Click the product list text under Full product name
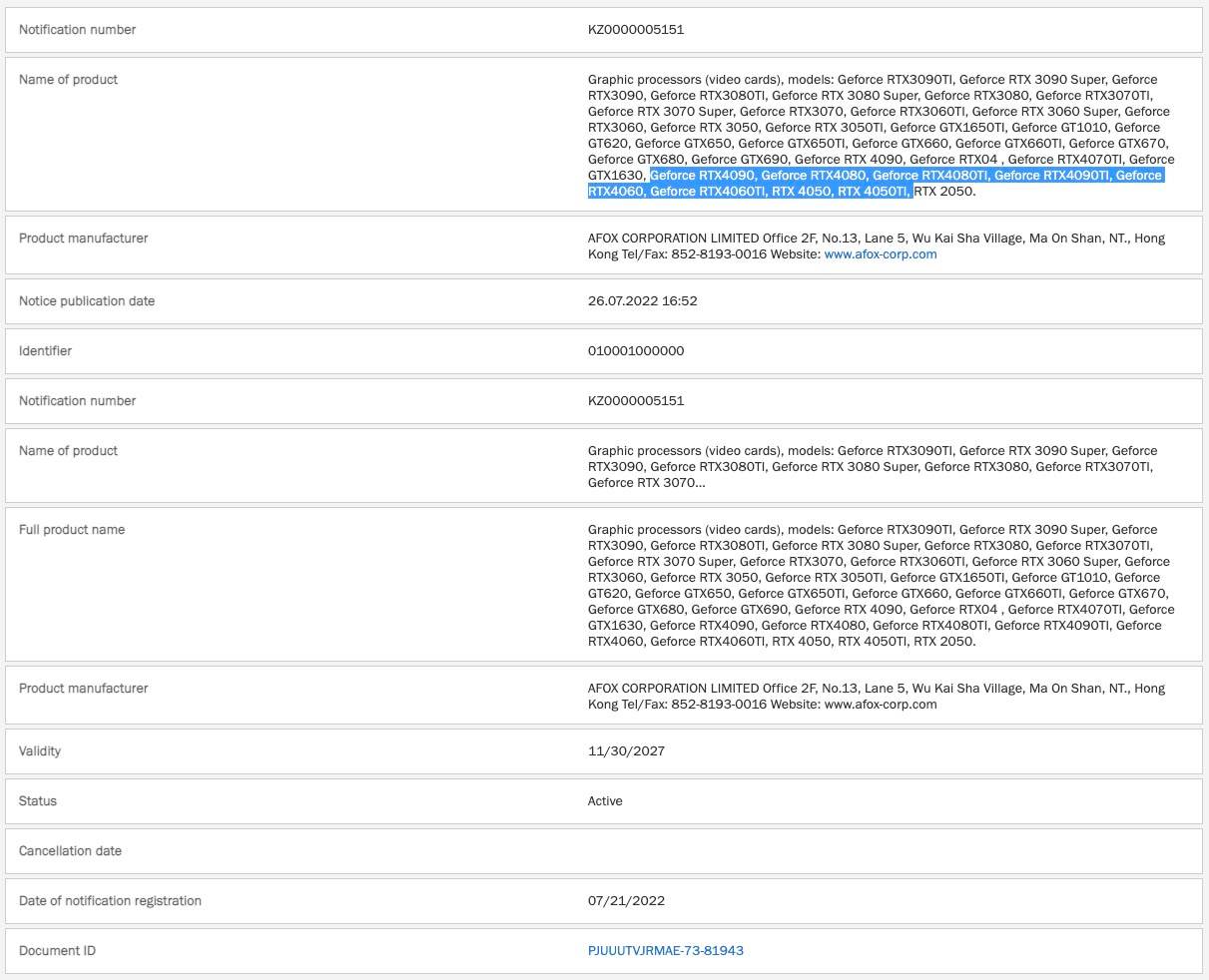This screenshot has height=980, width=1209. point(879,586)
